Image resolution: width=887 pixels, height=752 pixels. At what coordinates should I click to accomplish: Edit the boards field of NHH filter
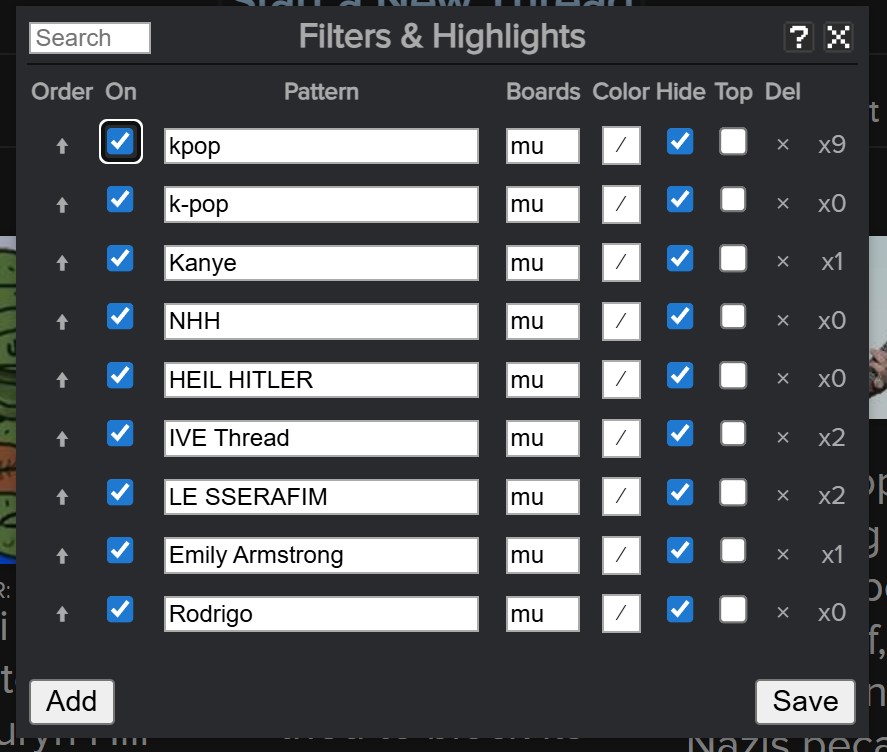[x=542, y=321]
